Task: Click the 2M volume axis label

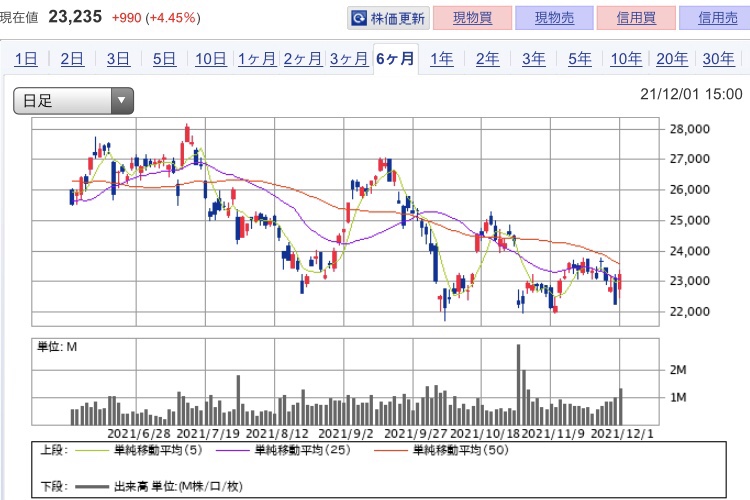Action: pyautogui.click(x=678, y=370)
